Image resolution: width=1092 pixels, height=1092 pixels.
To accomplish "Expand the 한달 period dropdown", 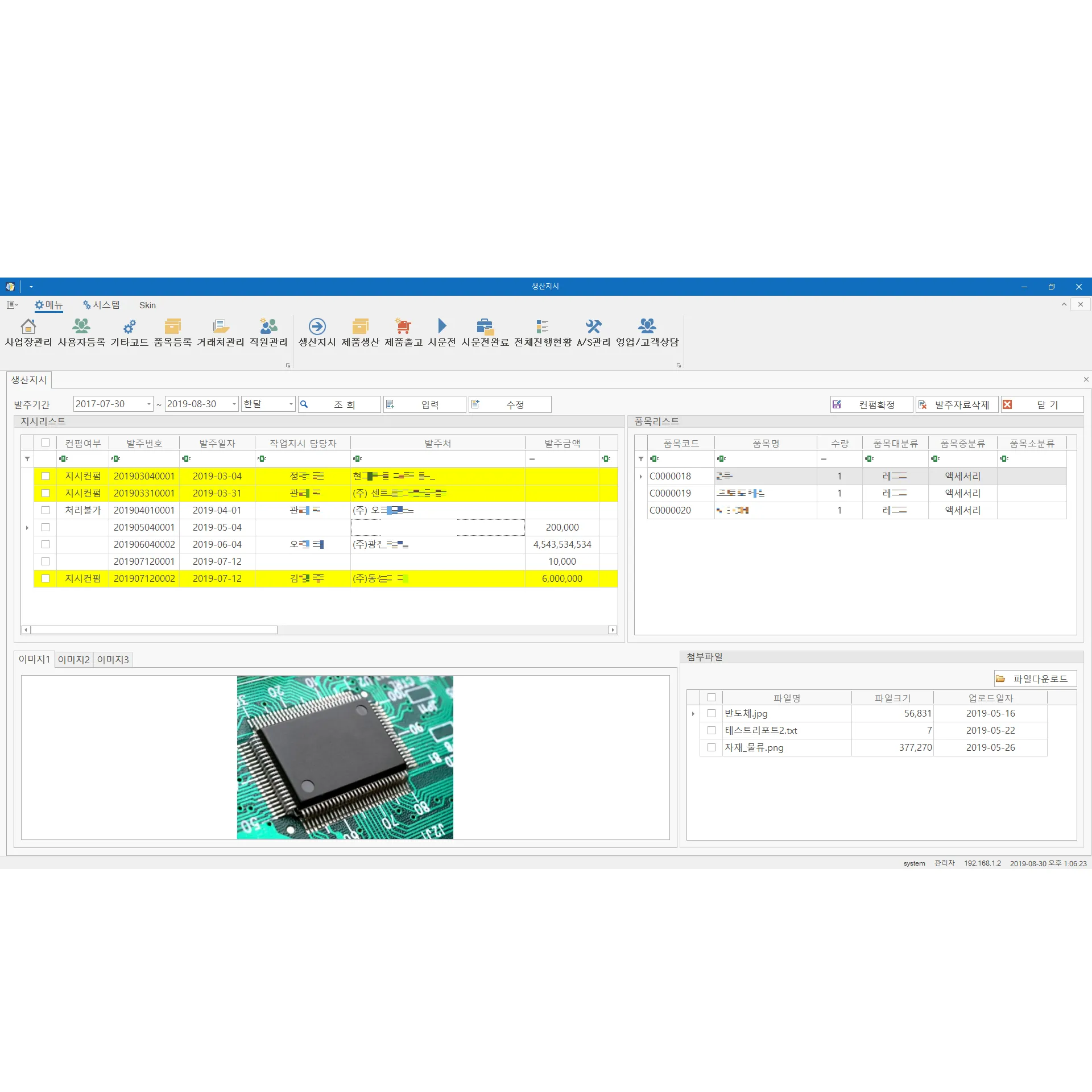I will 291,404.
